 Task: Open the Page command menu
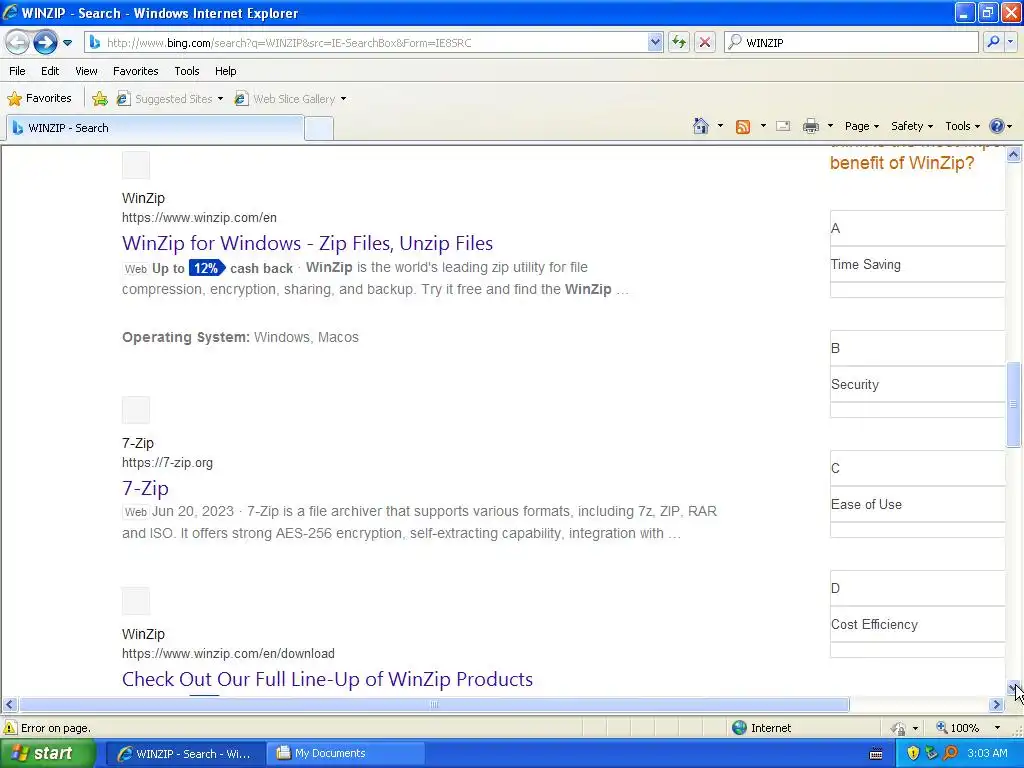click(x=861, y=126)
